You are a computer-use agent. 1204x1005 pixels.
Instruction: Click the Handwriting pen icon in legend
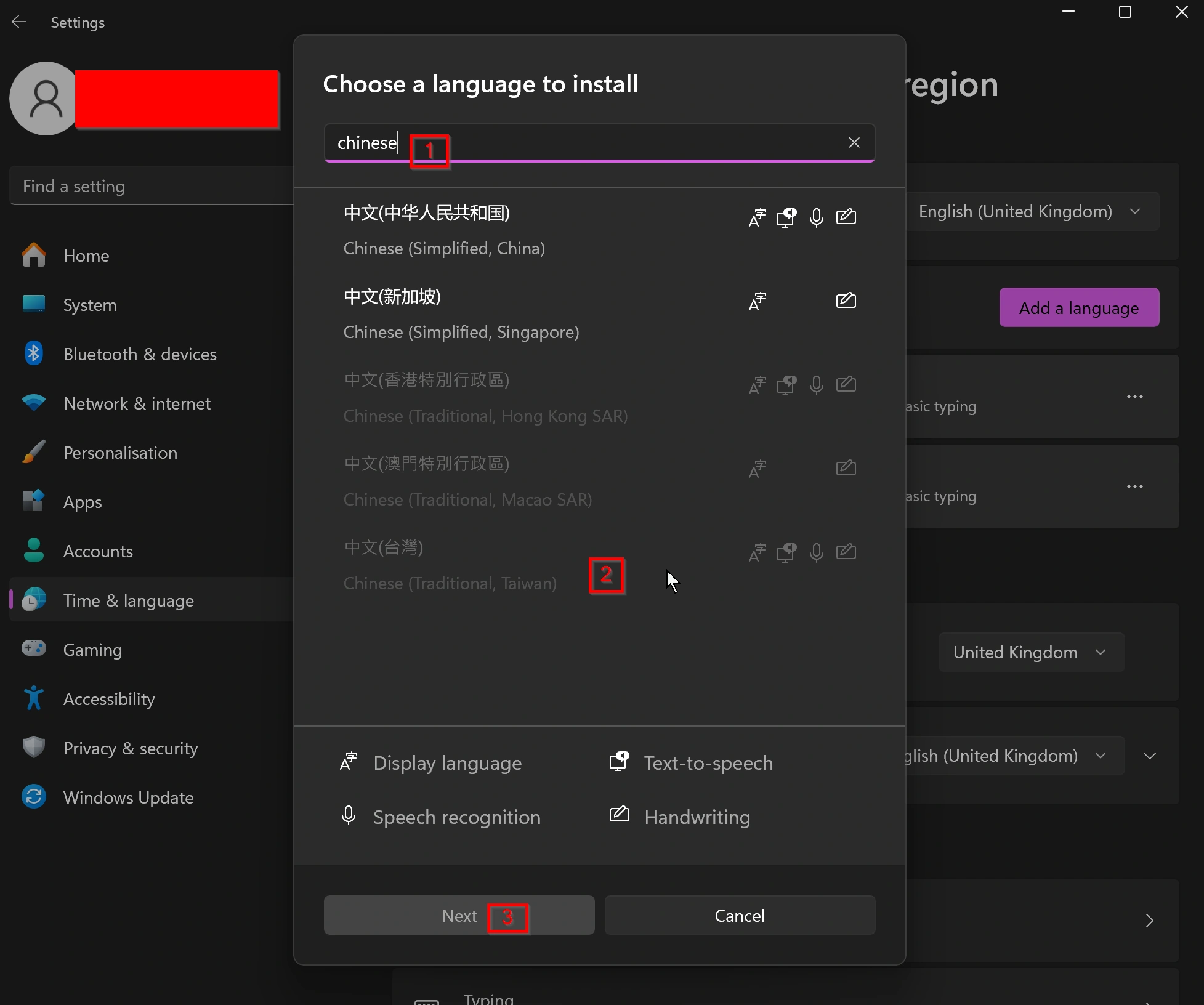point(619,814)
